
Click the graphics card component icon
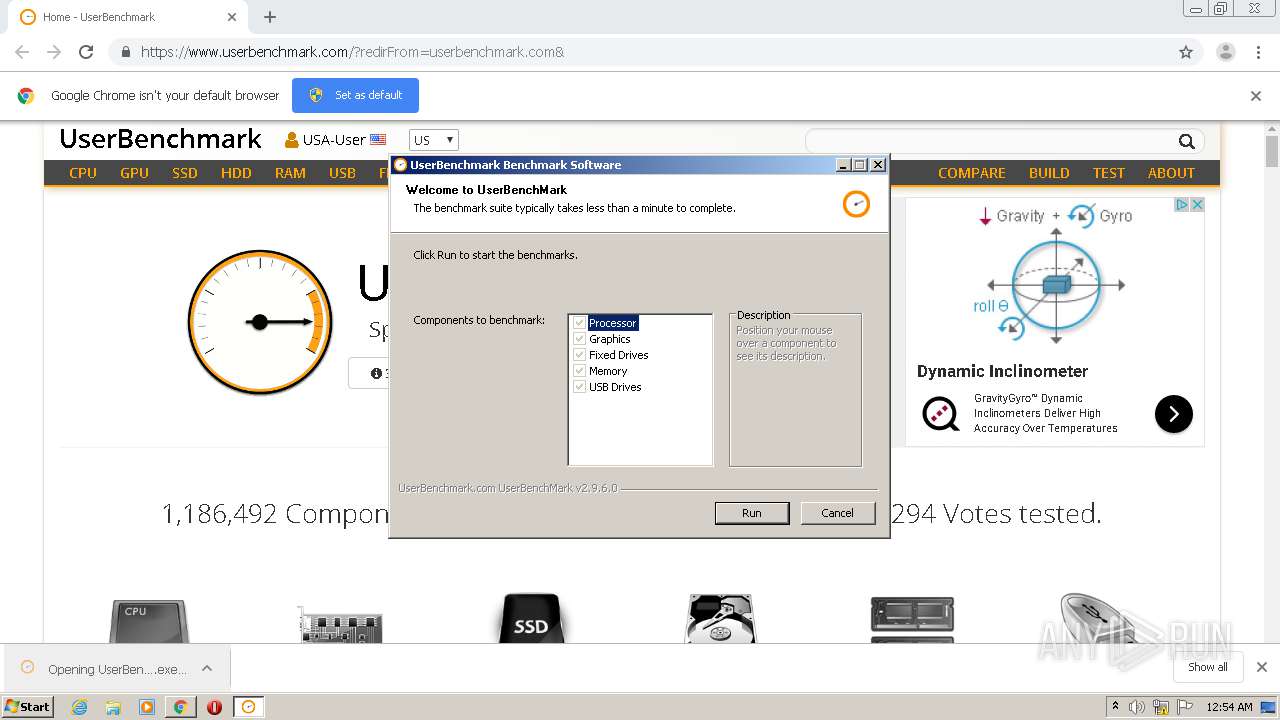(x=340, y=623)
